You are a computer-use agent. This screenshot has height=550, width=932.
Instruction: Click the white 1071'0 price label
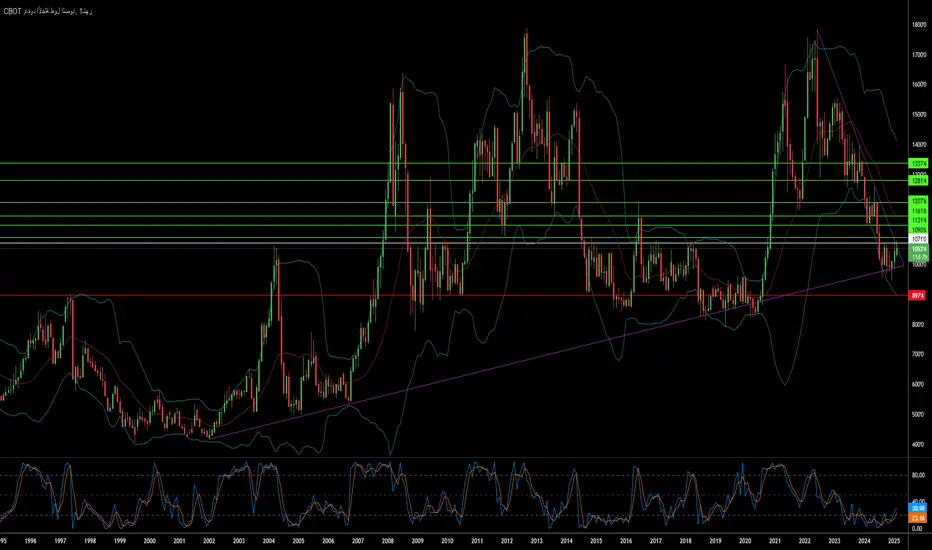pyautogui.click(x=918, y=239)
